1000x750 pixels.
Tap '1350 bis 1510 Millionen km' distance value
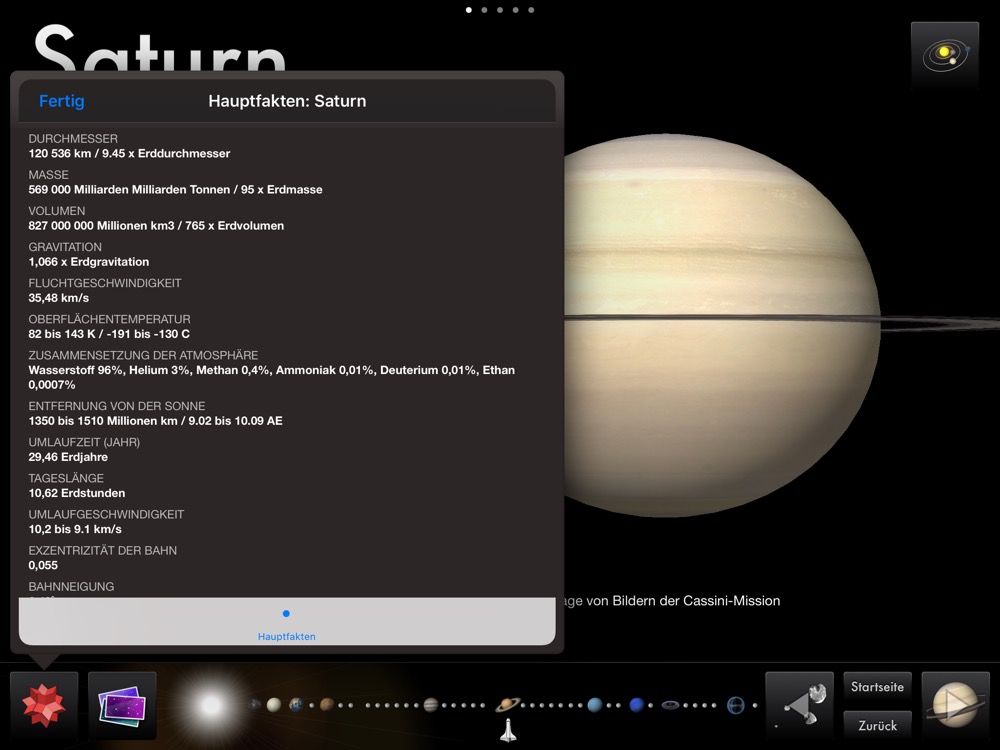tap(103, 421)
